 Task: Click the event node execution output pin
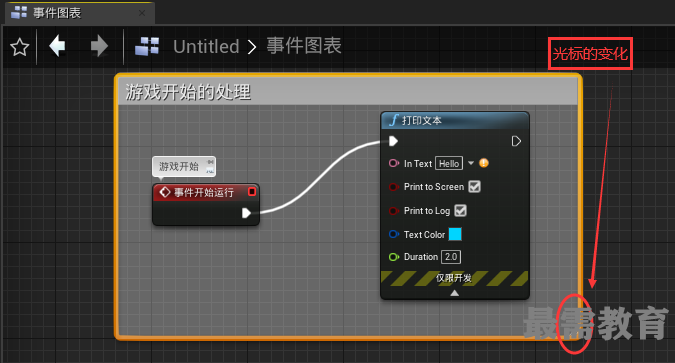[x=246, y=213]
